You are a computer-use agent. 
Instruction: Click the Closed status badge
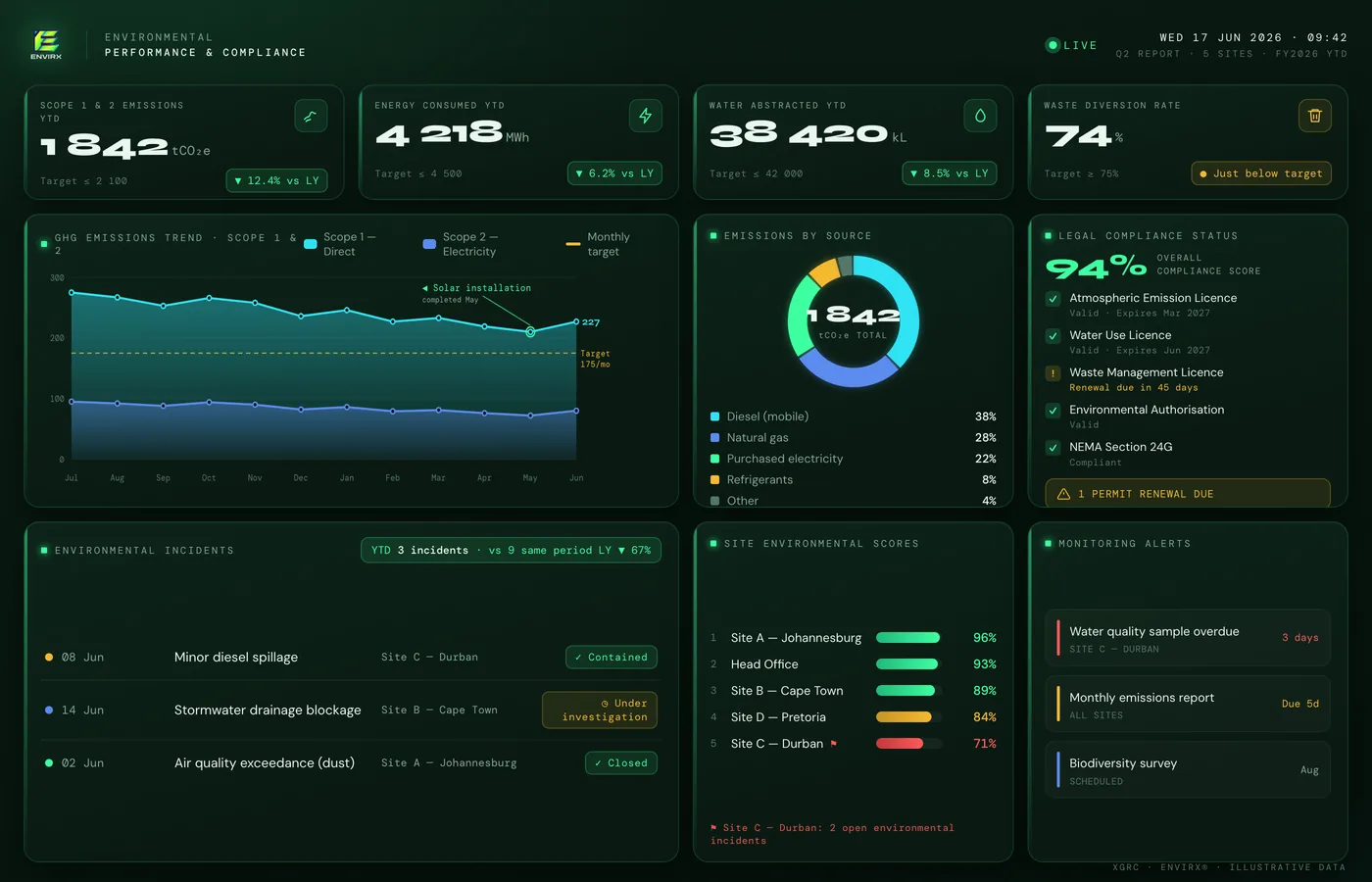click(x=621, y=763)
